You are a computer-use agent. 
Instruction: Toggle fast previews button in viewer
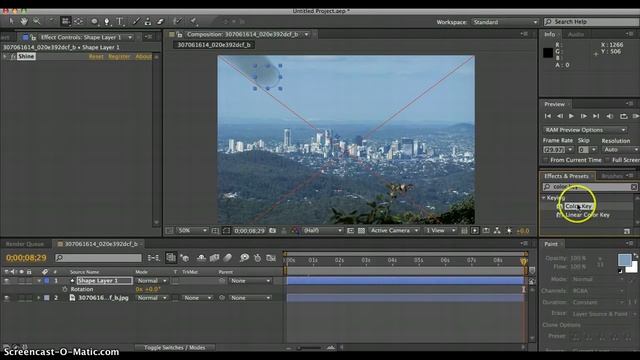475,231
